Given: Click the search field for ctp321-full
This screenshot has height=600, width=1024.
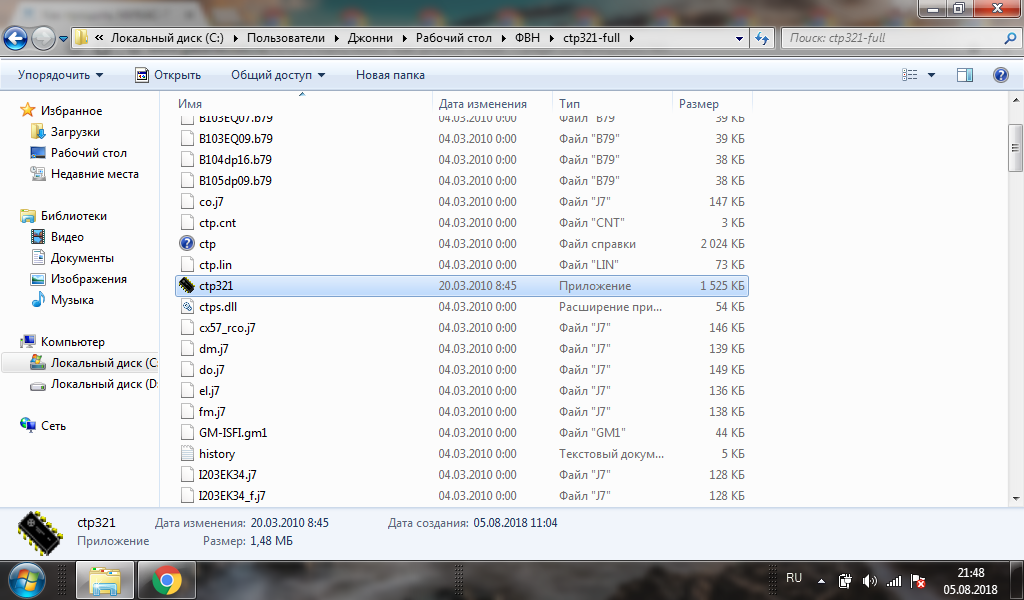Looking at the screenshot, I should [890, 38].
